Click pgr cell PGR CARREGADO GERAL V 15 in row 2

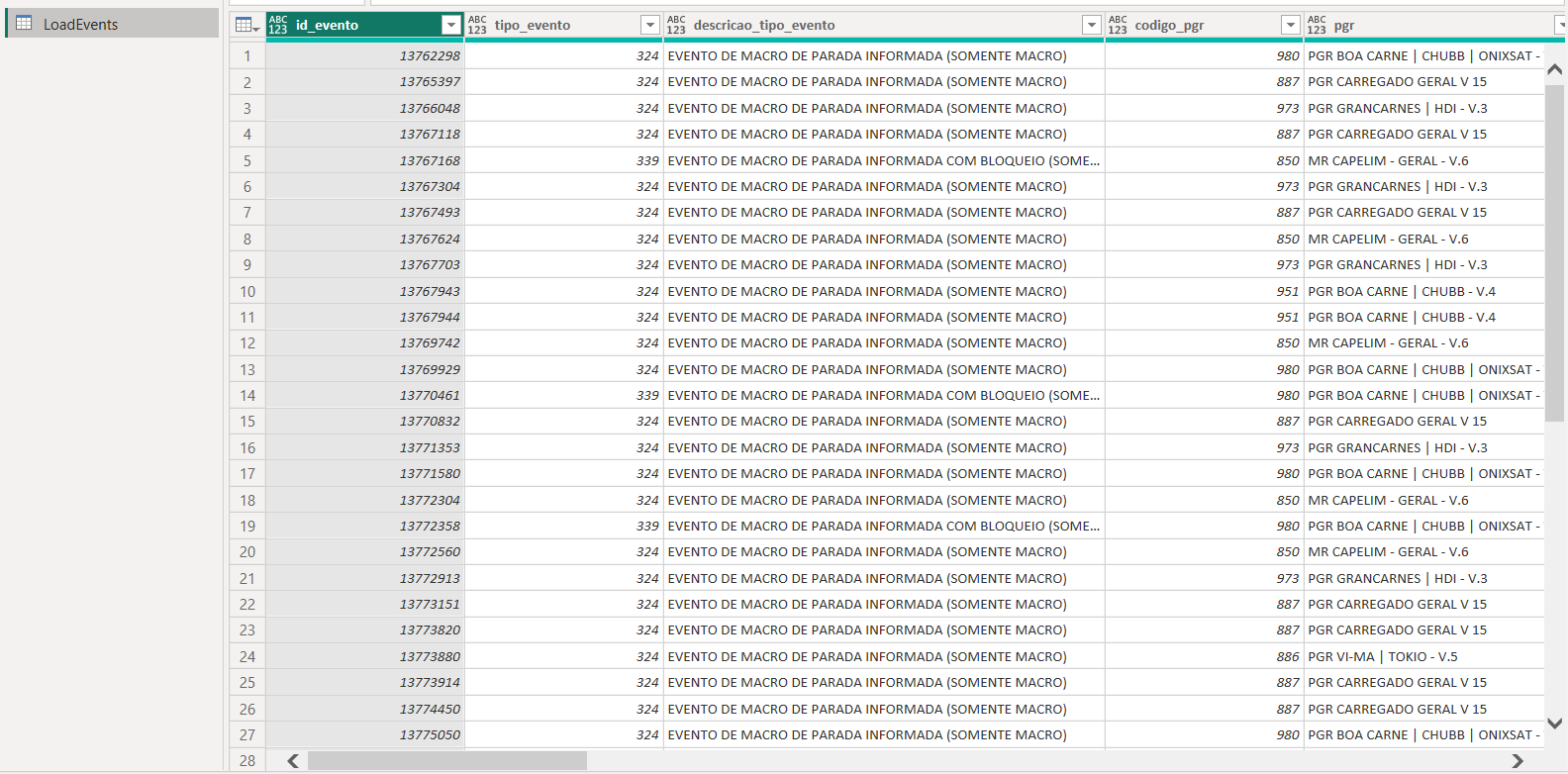click(1423, 82)
